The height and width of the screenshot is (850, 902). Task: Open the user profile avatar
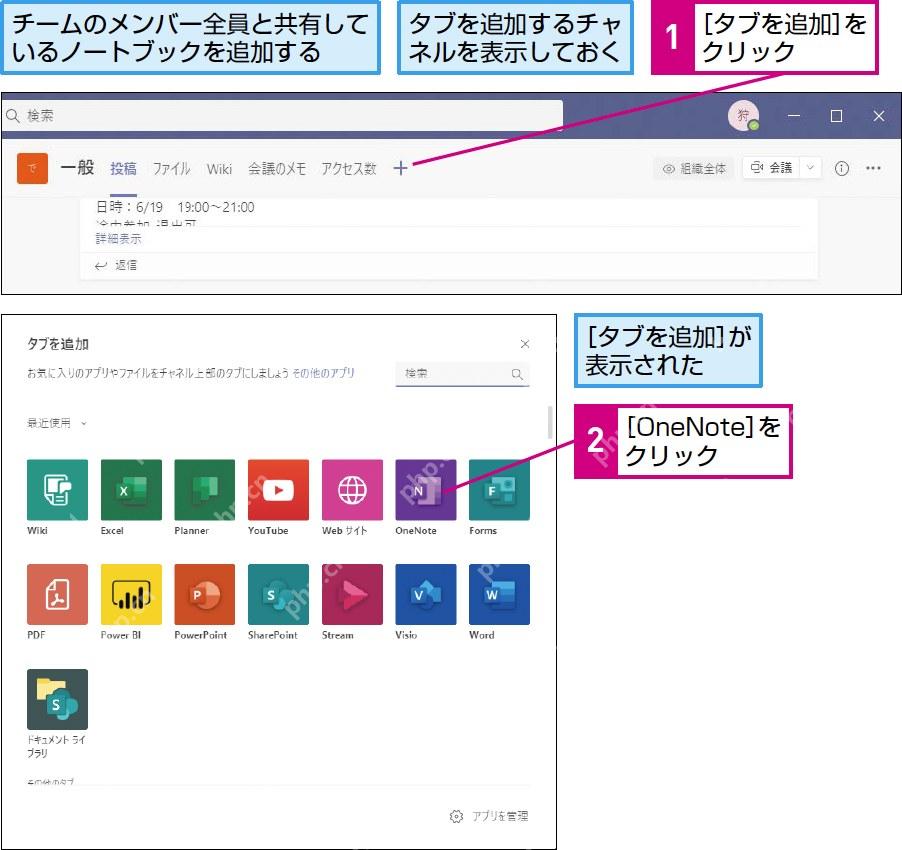[x=743, y=116]
